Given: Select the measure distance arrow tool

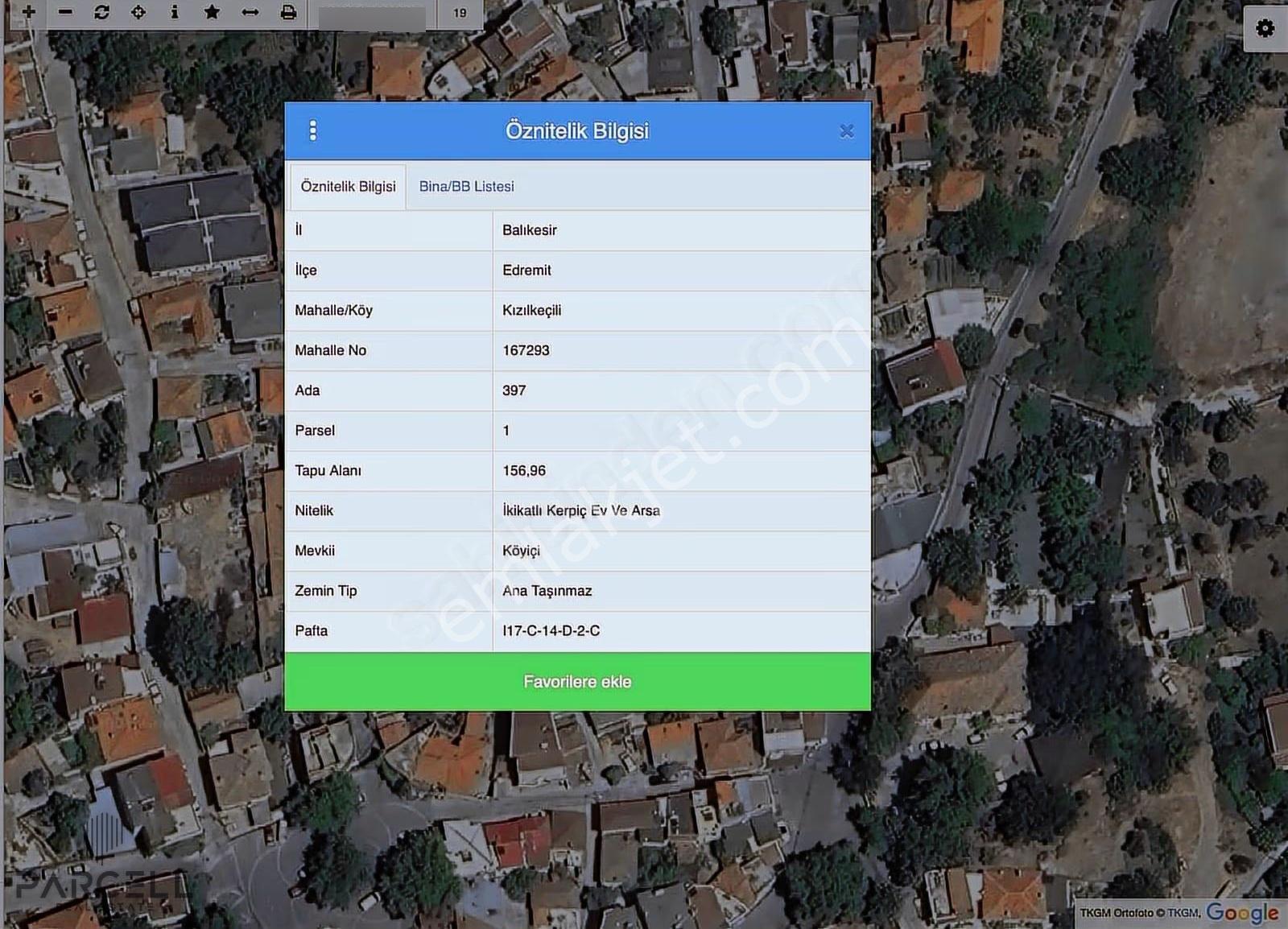Looking at the screenshot, I should point(250,12).
